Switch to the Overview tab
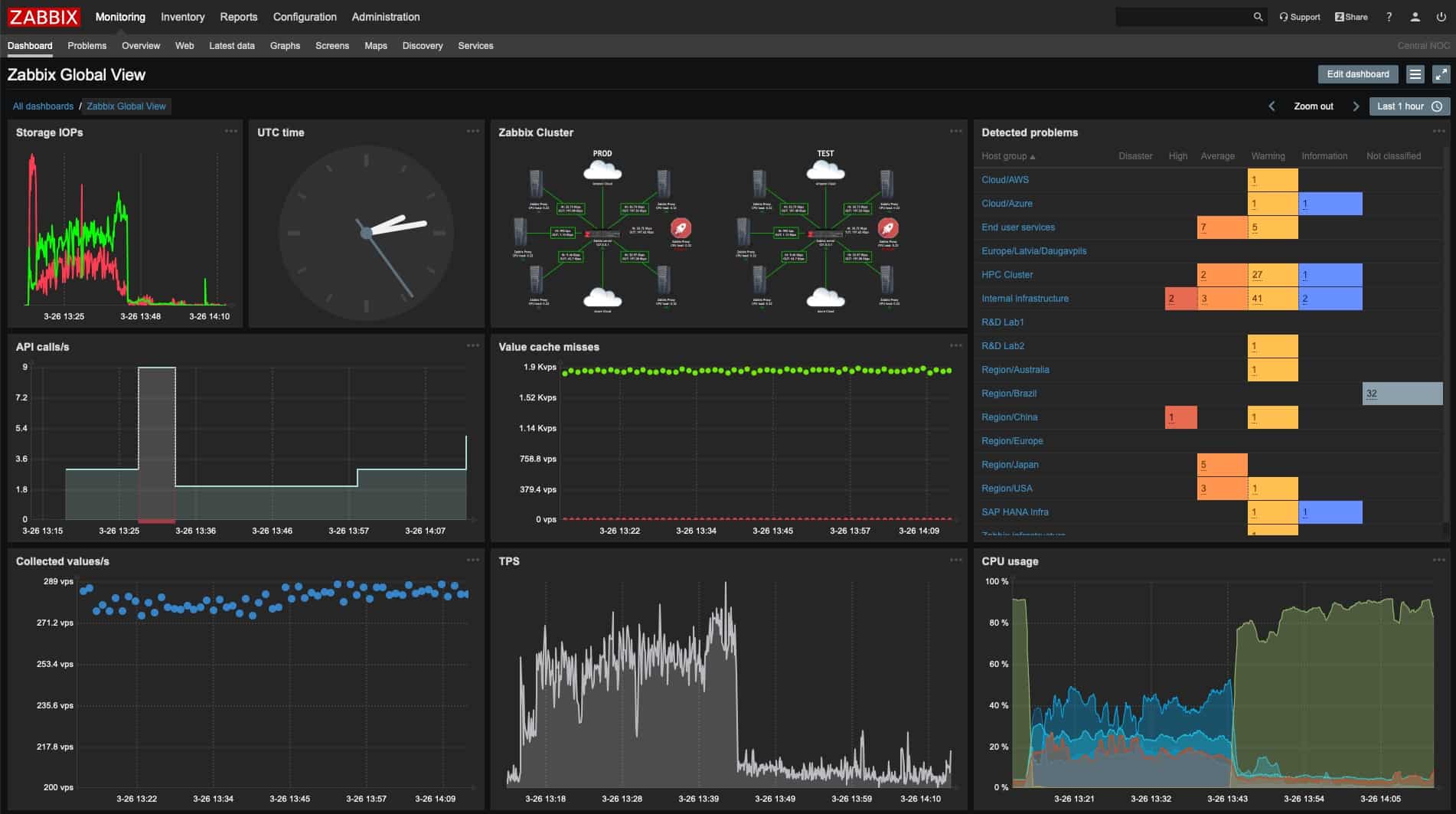Screen dimensions: 1456x814 tap(141, 46)
